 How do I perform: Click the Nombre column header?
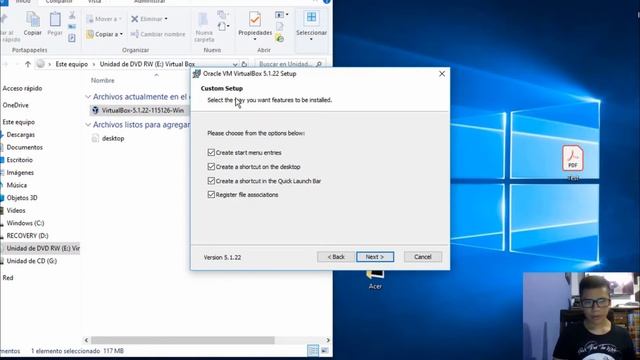point(102,80)
